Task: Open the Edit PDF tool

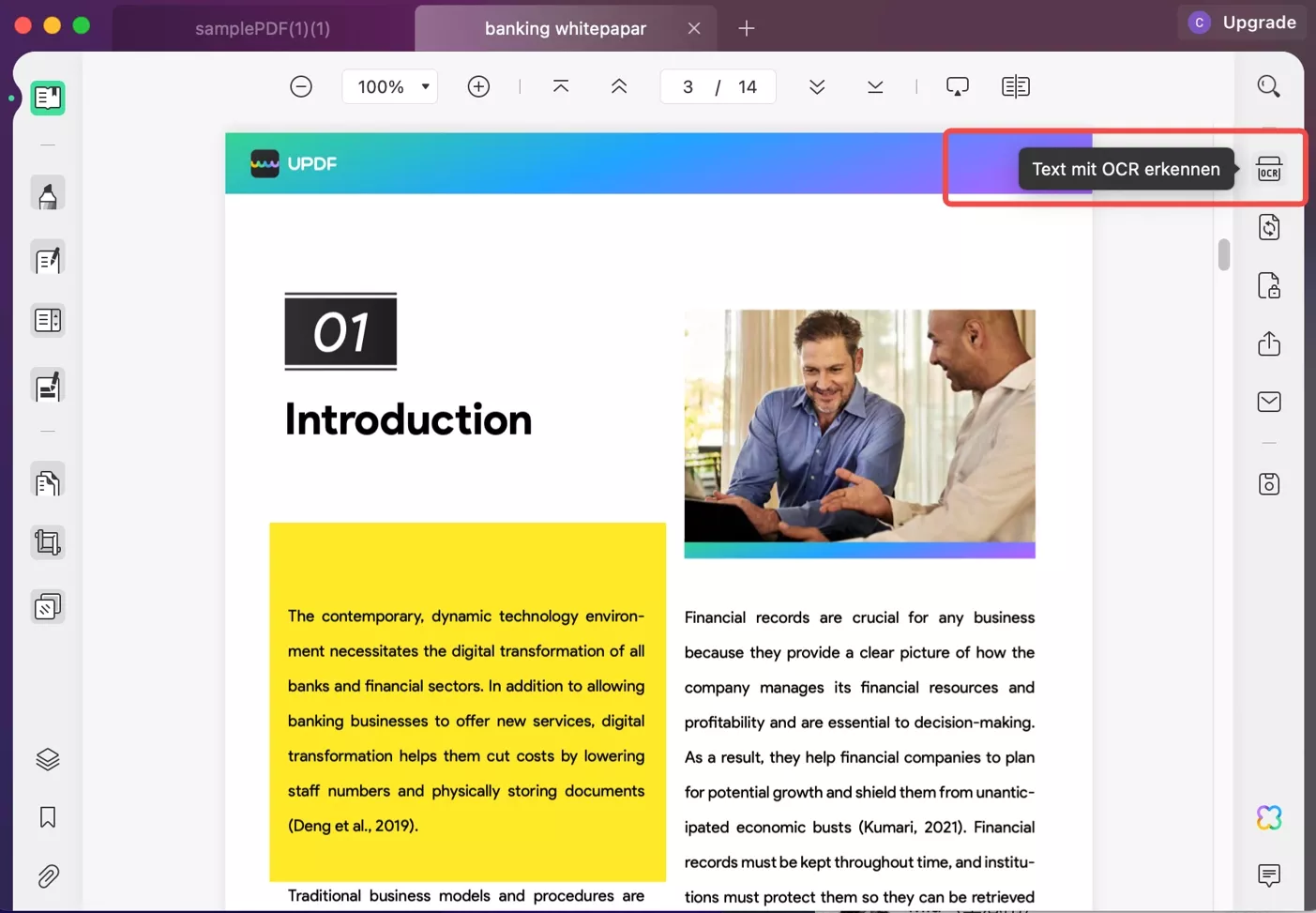Action: (47, 258)
